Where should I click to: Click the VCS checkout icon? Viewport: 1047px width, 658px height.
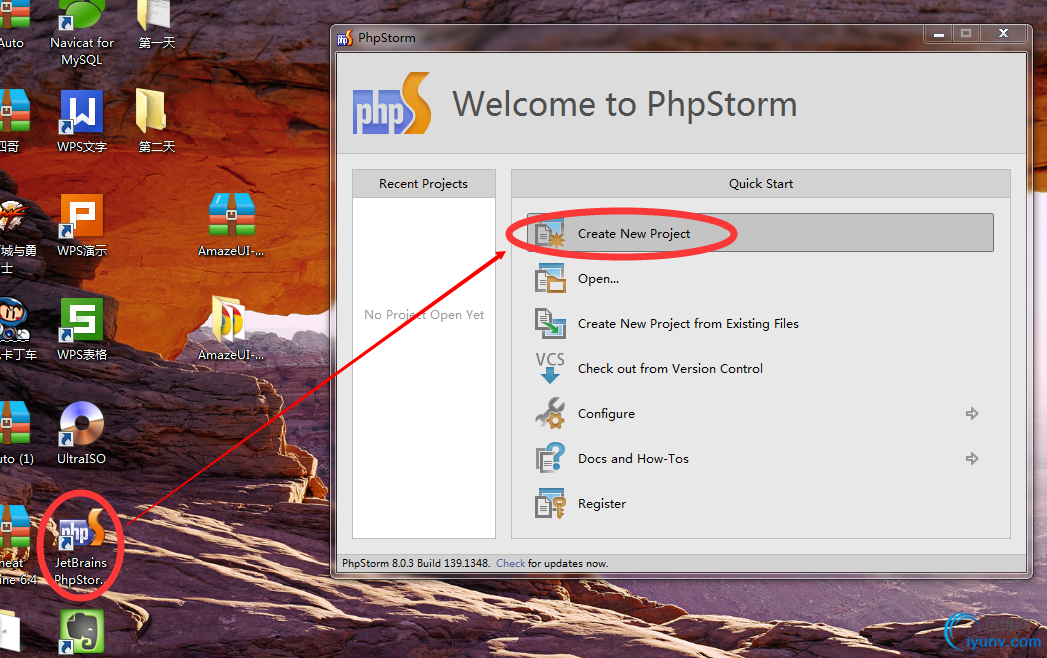point(550,368)
